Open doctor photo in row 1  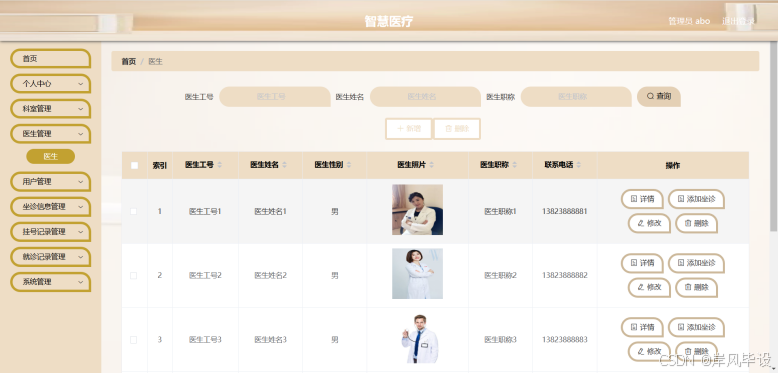pyautogui.click(x=417, y=210)
